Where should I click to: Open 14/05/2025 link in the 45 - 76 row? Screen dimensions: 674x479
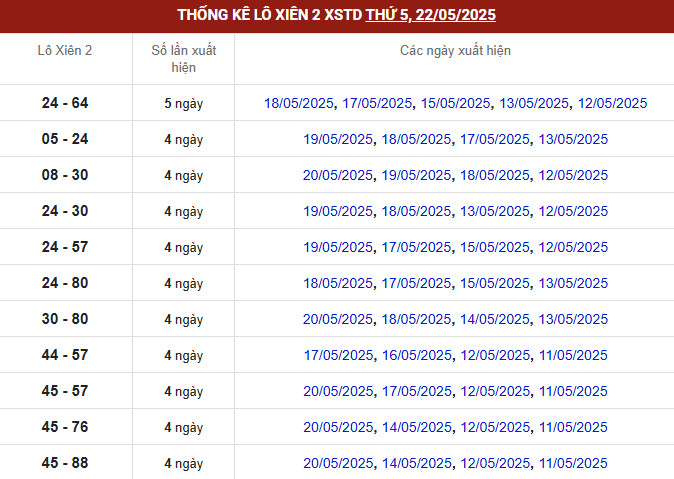pos(417,427)
